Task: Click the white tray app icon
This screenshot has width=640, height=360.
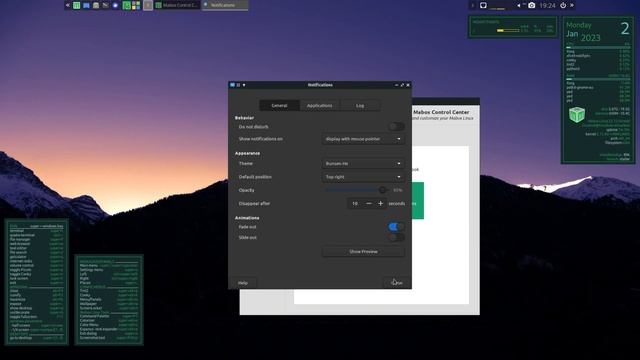Action: click(x=483, y=5)
